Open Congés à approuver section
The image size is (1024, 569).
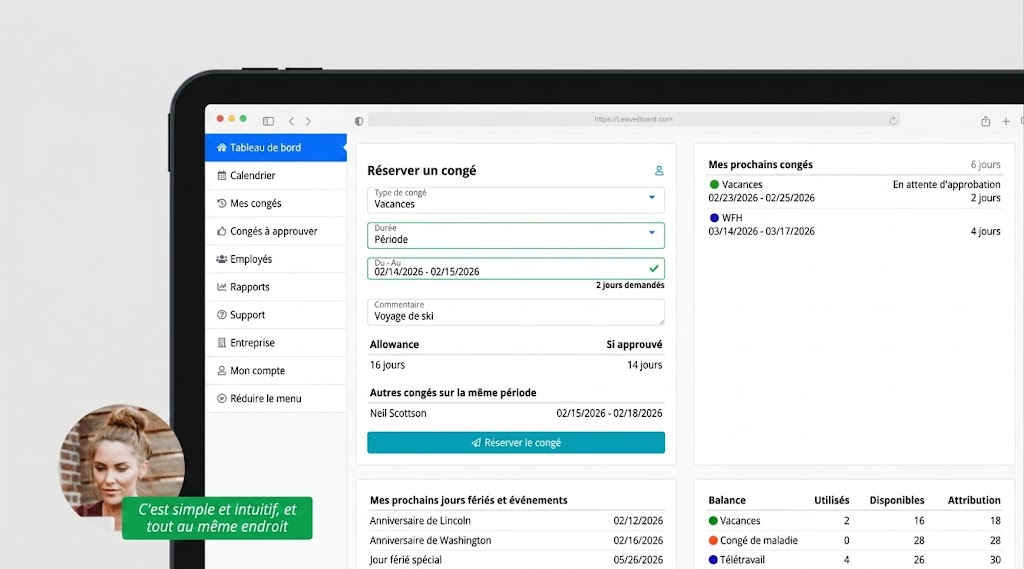276,231
